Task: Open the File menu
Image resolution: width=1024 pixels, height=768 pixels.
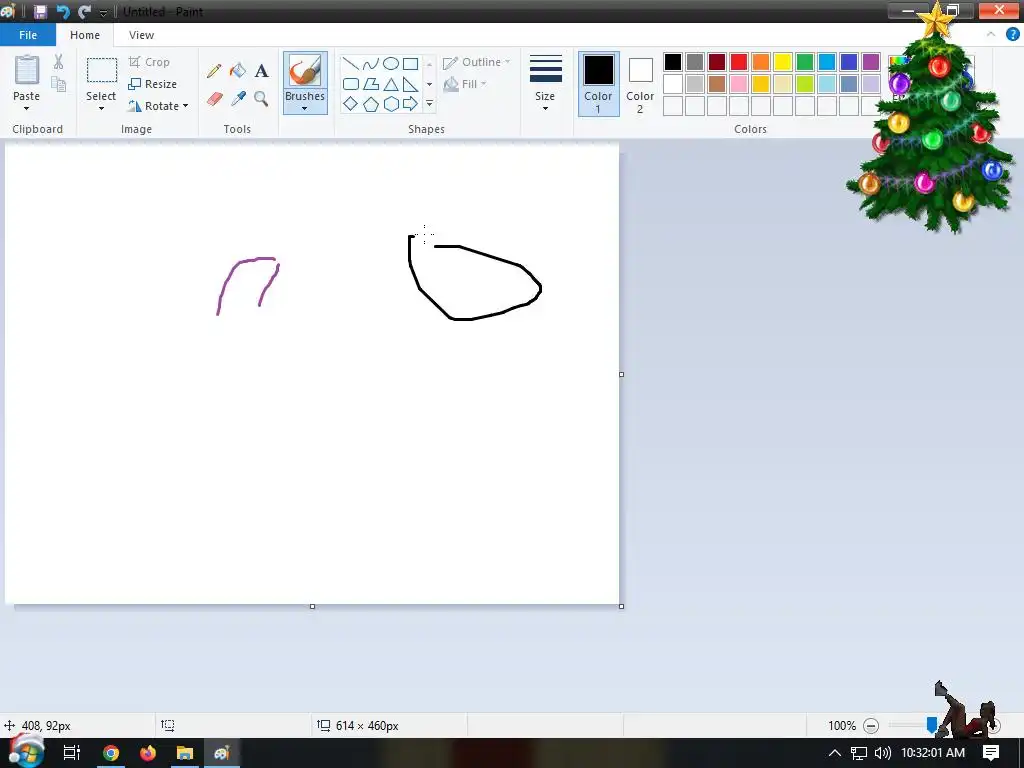Action: 28,35
